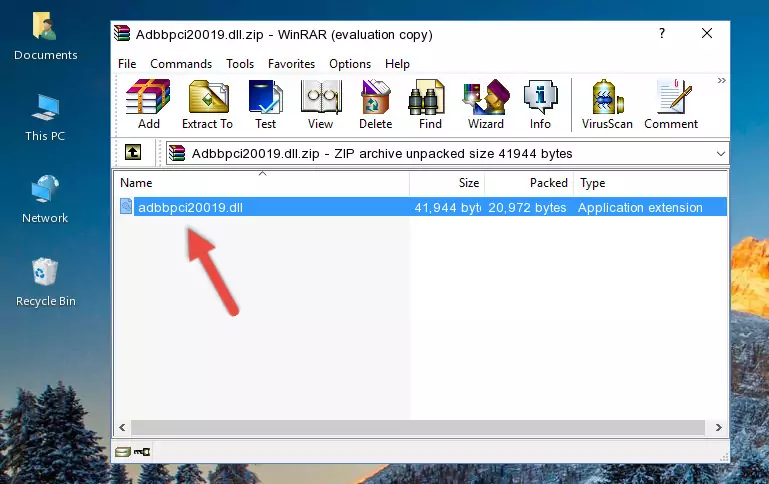Select the Delete toolbar icon
The height and width of the screenshot is (484, 769).
click(376, 104)
